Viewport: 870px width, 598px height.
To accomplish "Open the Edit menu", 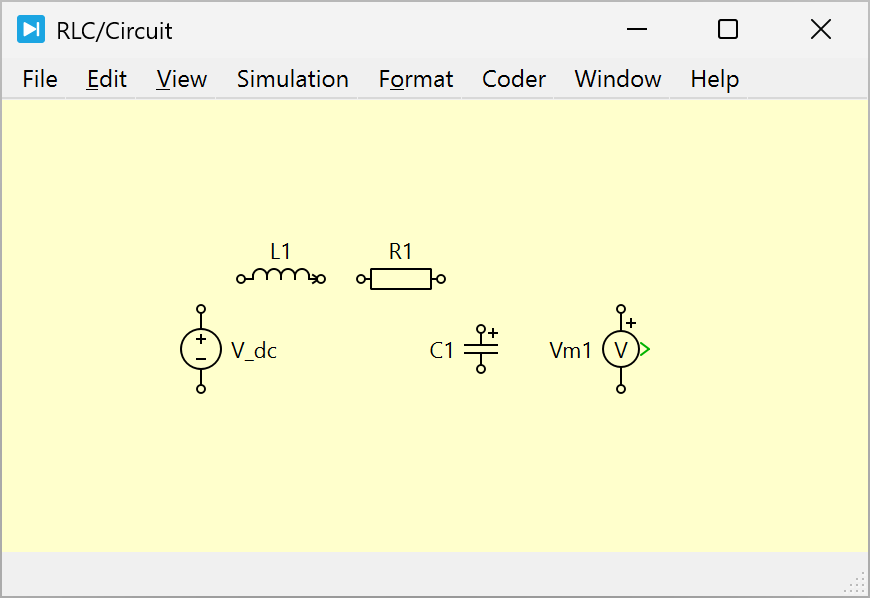I will (107, 79).
